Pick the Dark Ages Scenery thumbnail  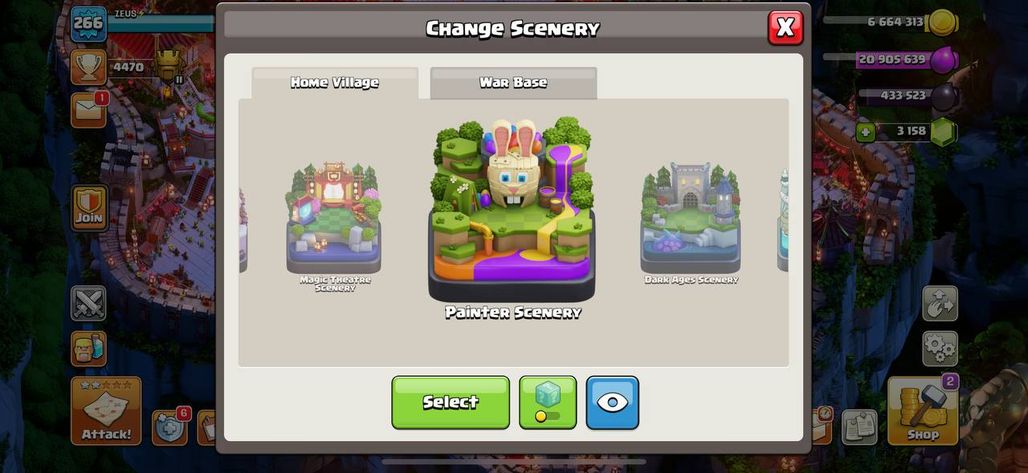(x=690, y=218)
